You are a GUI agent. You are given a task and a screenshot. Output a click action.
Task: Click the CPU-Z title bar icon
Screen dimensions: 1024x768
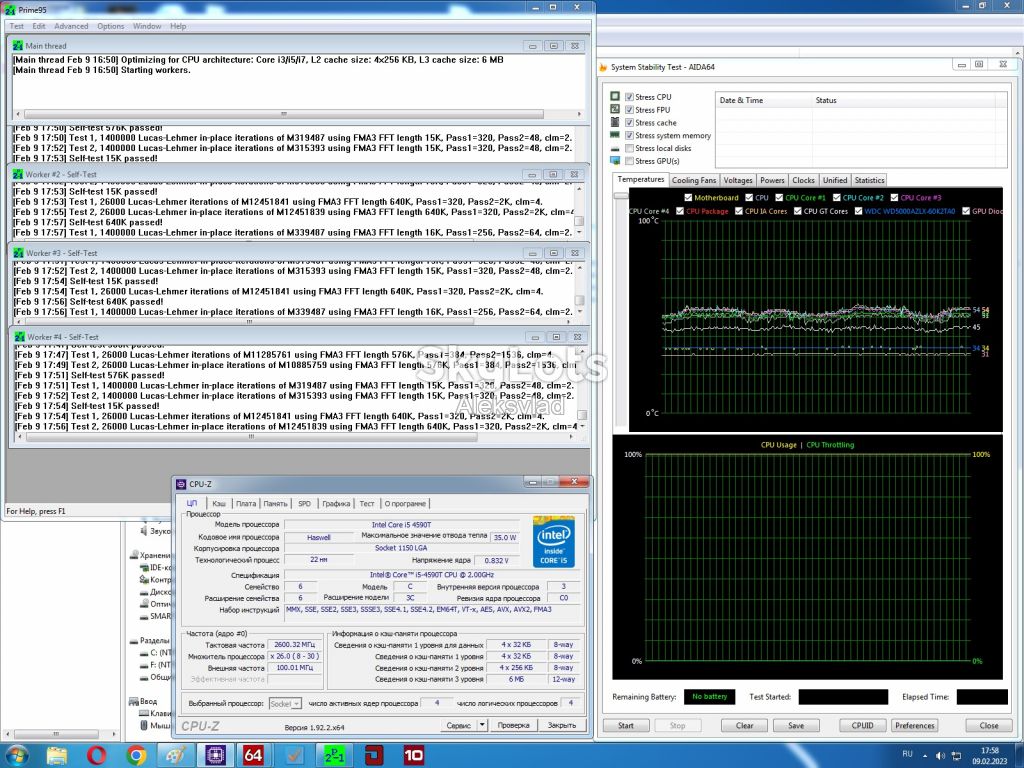pyautogui.click(x=182, y=484)
